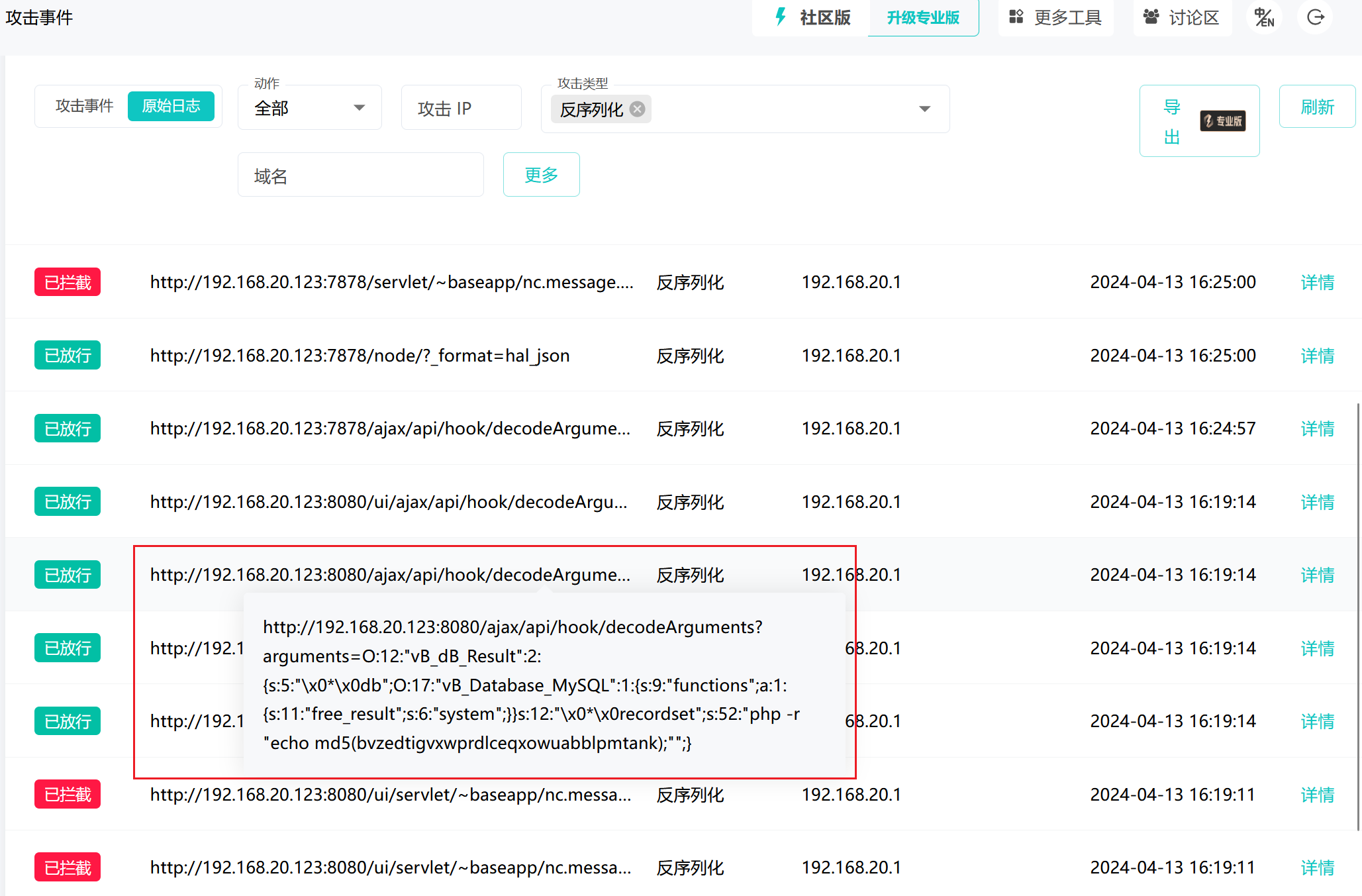Viewport: 1362px width, 896px height.
Task: Click the logout arrow icon
Action: (x=1315, y=17)
